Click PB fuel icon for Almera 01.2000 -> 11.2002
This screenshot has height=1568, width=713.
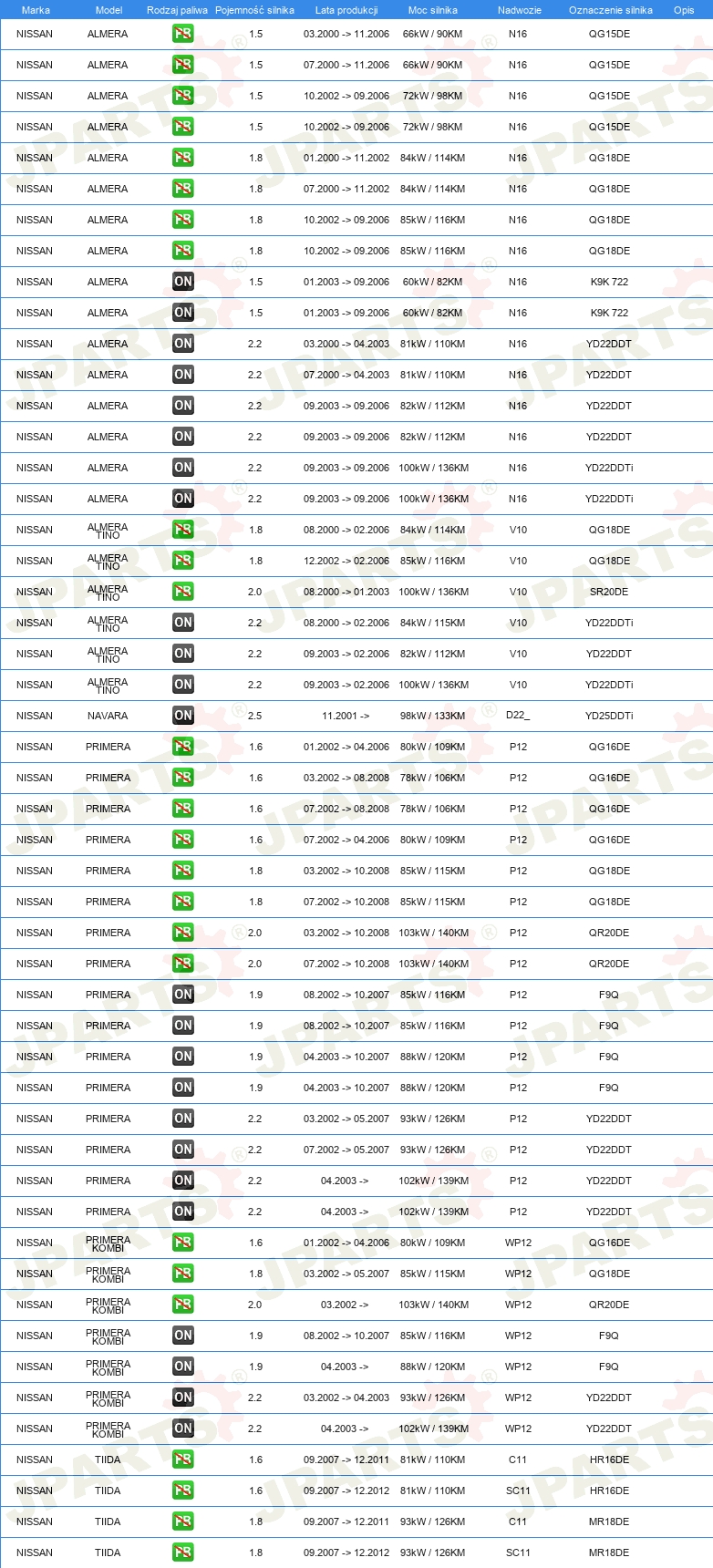click(183, 158)
